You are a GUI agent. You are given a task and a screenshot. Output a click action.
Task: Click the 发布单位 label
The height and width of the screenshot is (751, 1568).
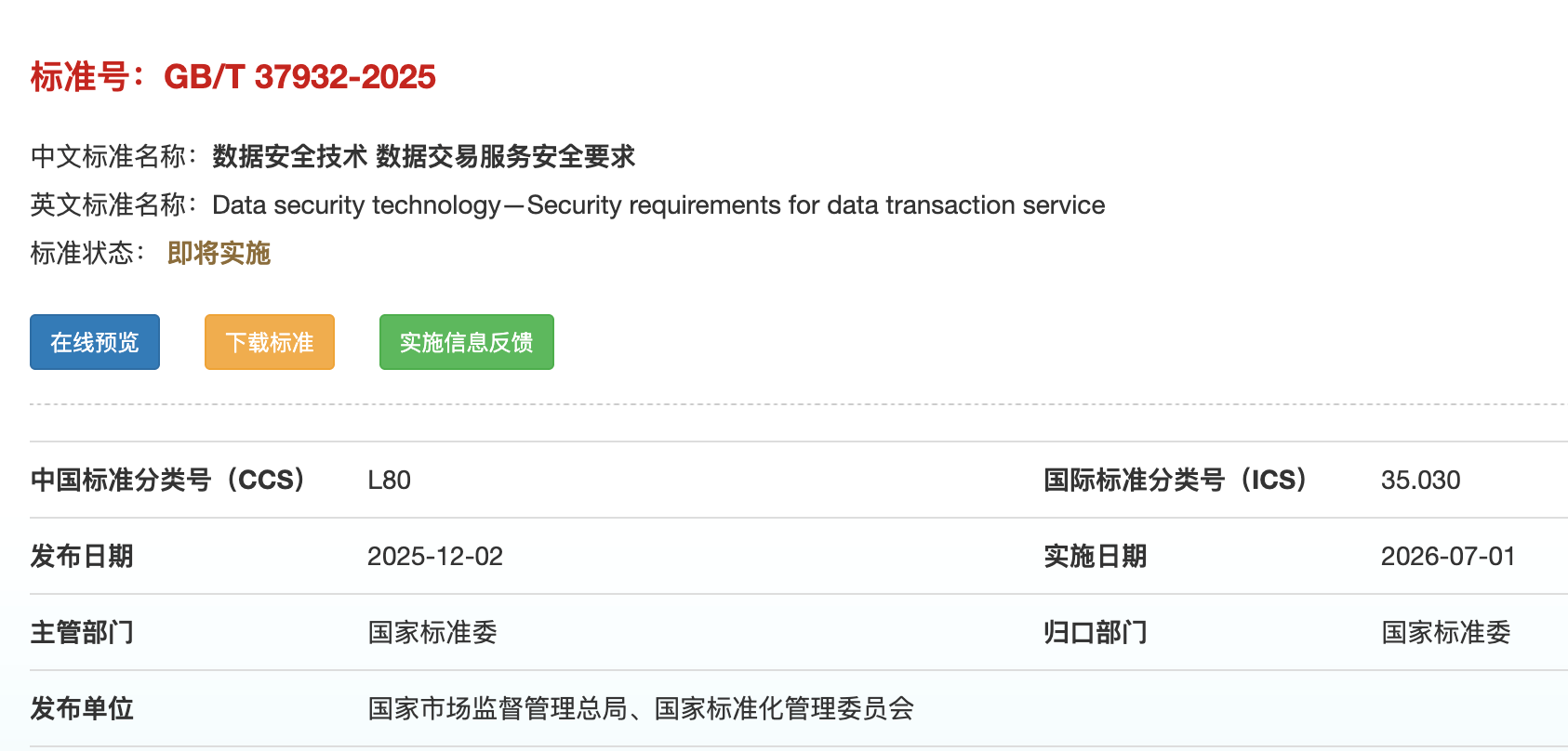[82, 709]
